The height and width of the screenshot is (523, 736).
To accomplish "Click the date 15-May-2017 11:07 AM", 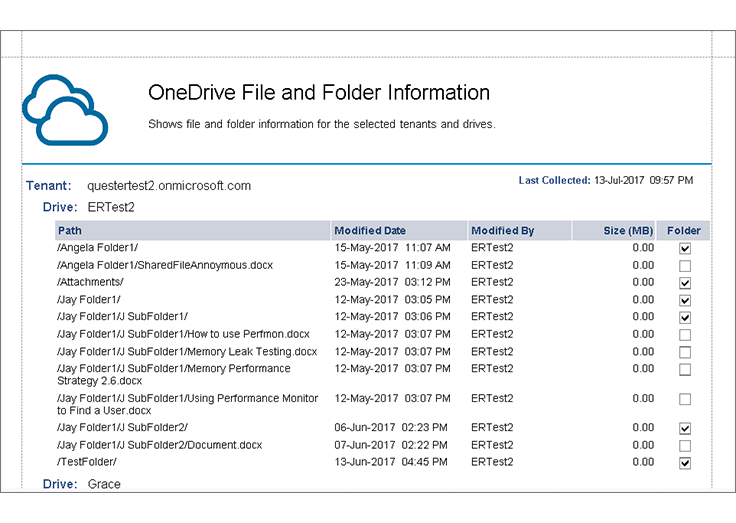I will pyautogui.click(x=392, y=247).
